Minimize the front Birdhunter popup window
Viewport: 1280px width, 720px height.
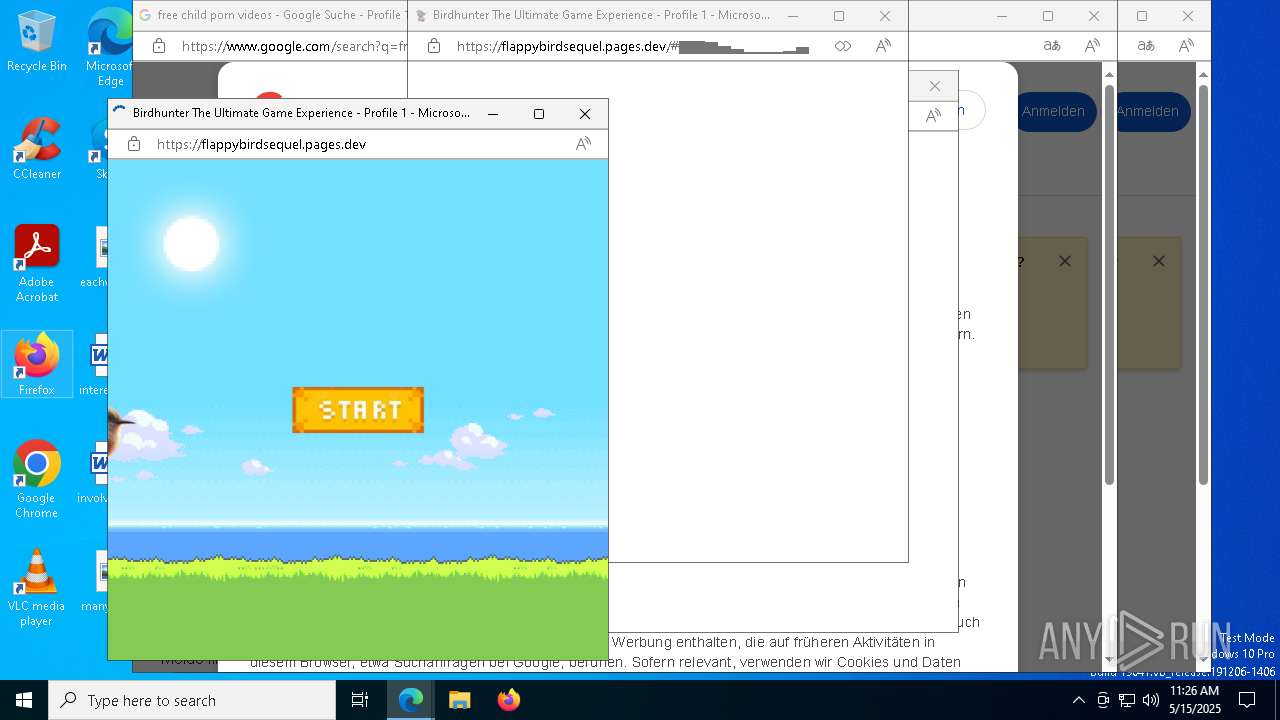[x=493, y=114]
